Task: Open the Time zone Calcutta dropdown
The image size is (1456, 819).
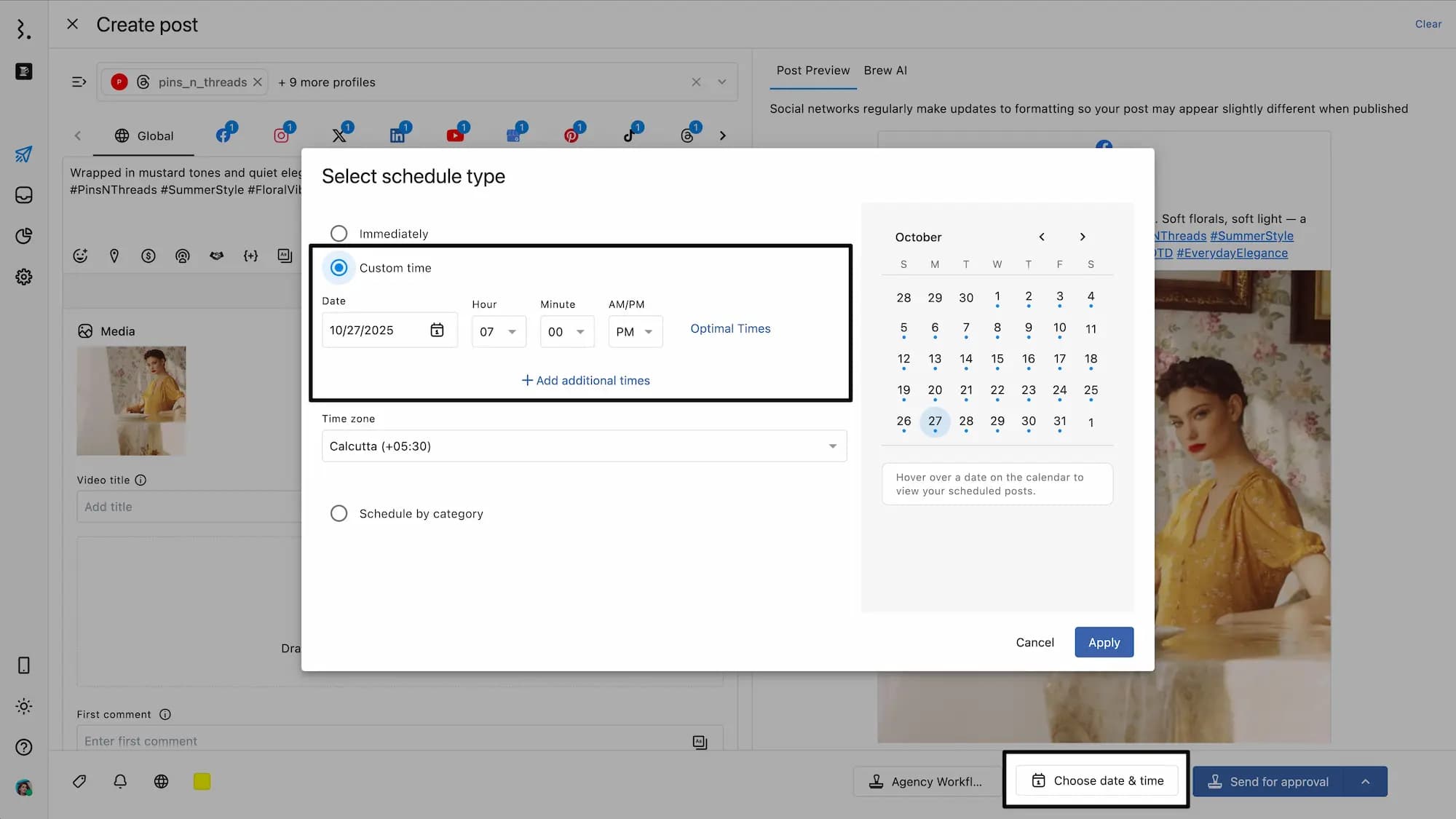Action: point(584,446)
